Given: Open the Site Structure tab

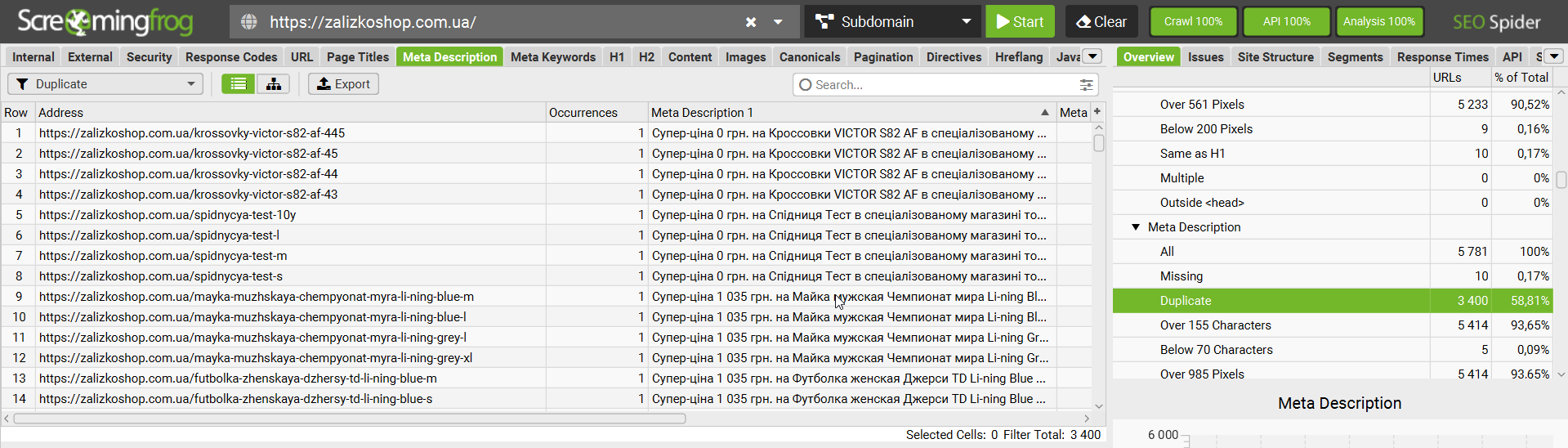Looking at the screenshot, I should coord(1275,56).
